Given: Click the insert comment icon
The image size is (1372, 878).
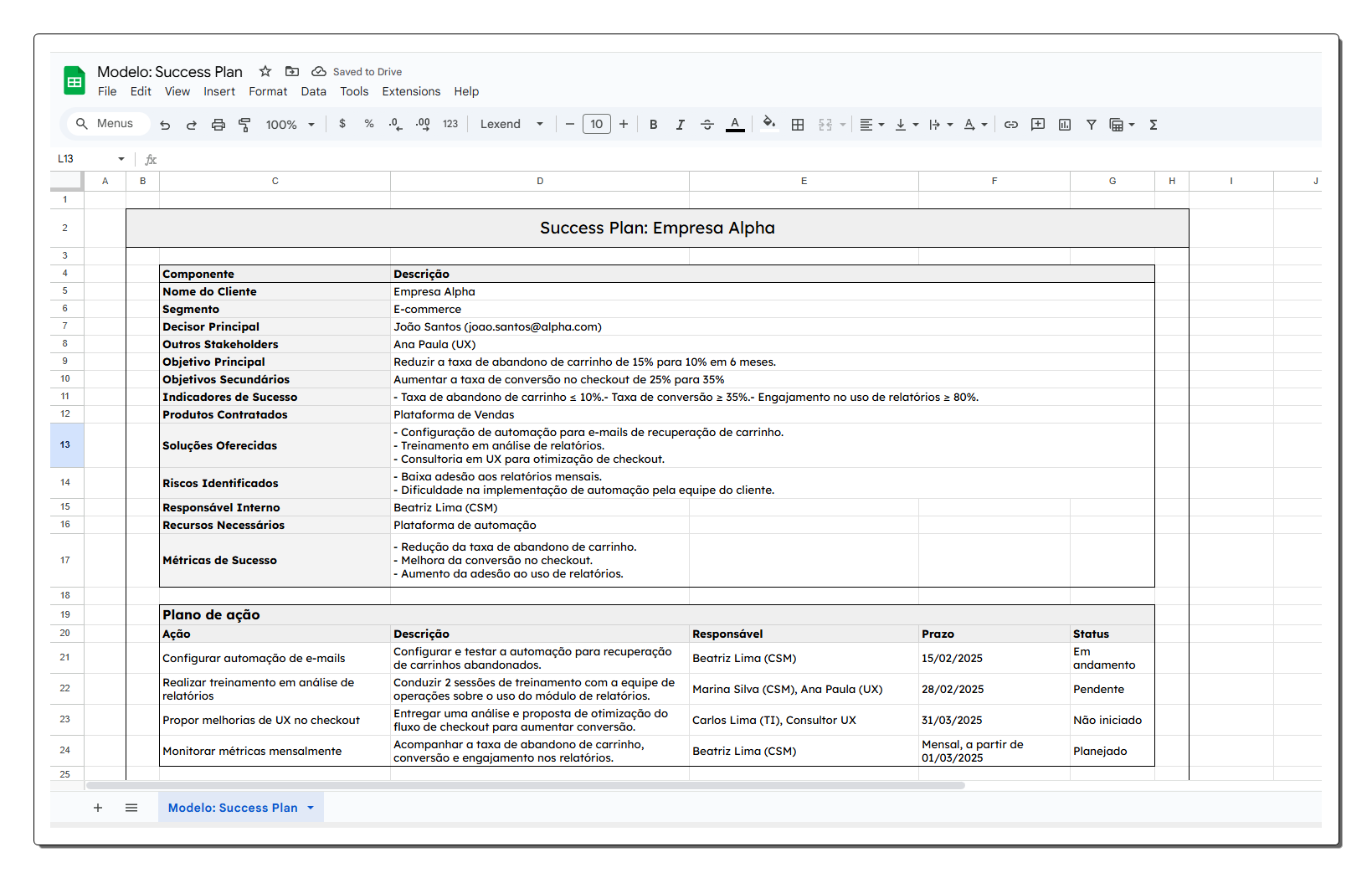Looking at the screenshot, I should coord(1038,125).
